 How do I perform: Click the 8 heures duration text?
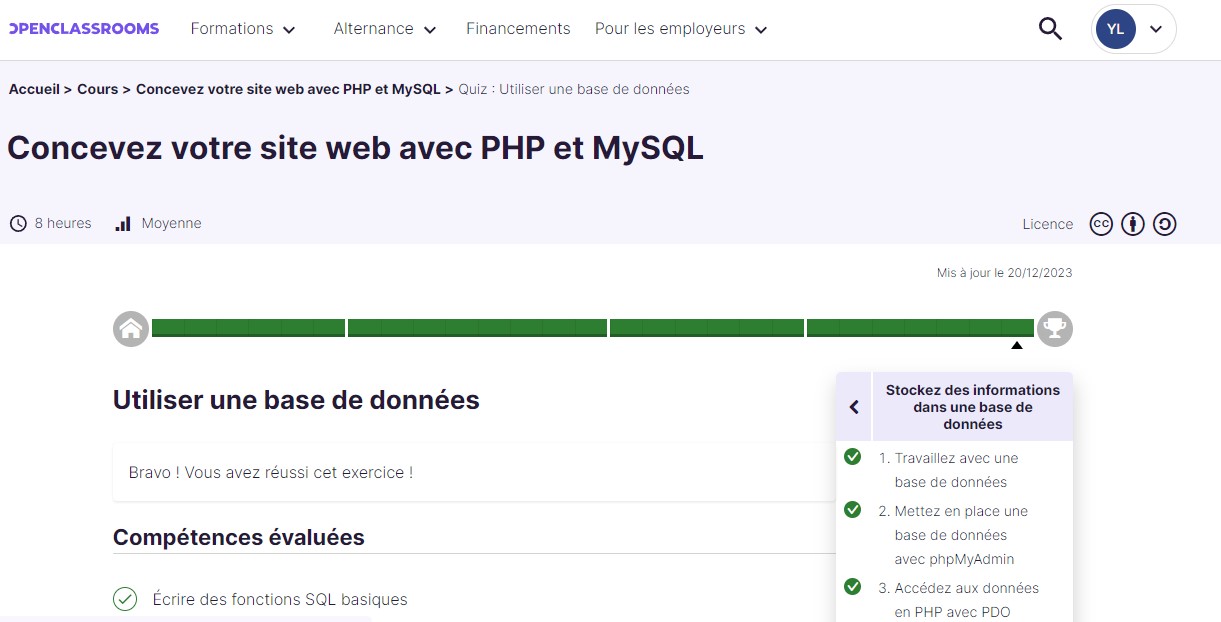click(x=63, y=223)
